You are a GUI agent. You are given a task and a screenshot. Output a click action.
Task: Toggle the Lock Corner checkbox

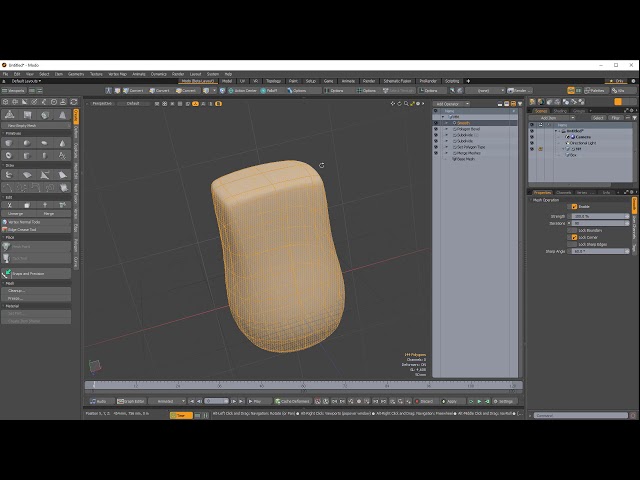point(574,237)
